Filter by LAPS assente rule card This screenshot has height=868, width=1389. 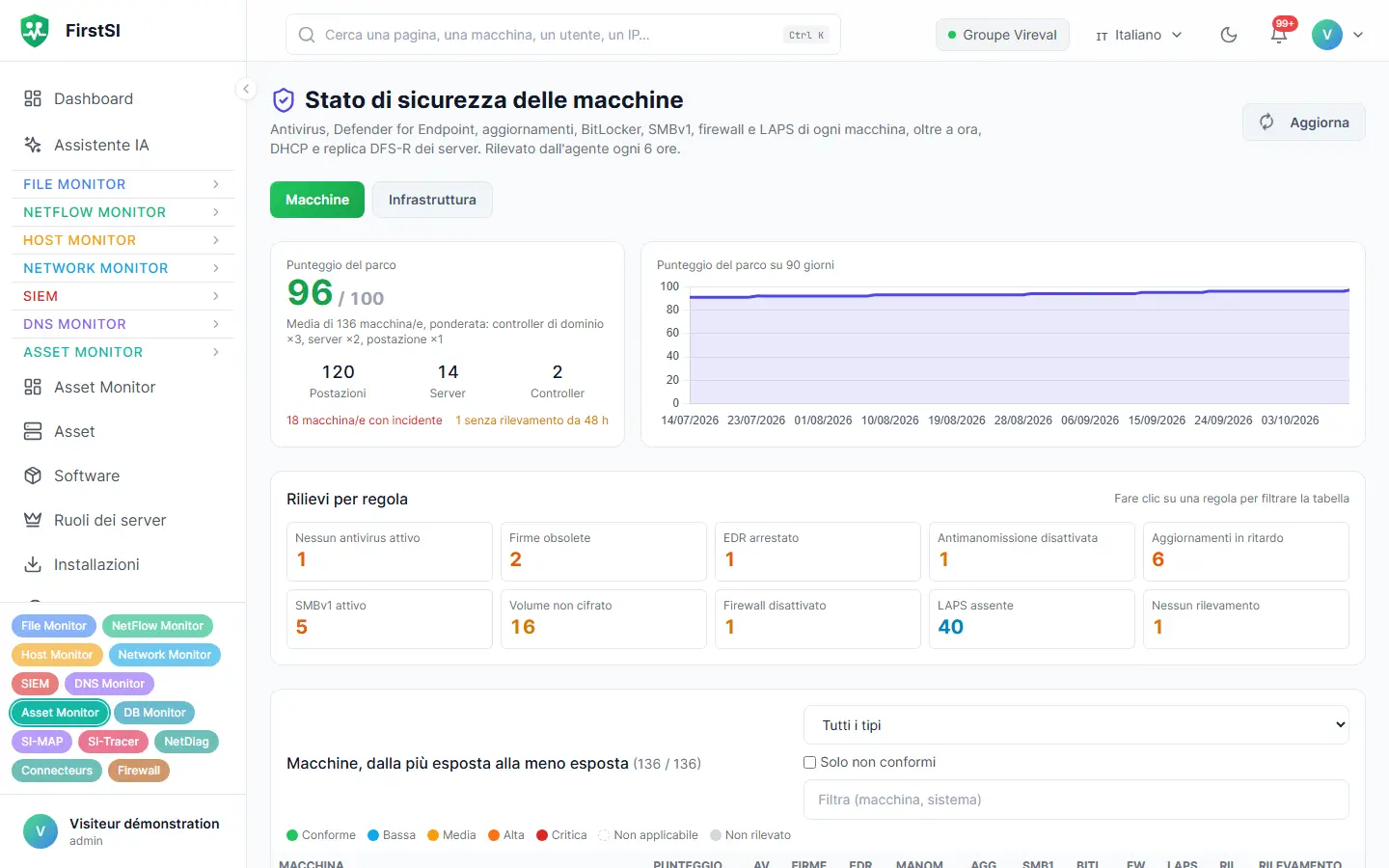tap(1032, 619)
